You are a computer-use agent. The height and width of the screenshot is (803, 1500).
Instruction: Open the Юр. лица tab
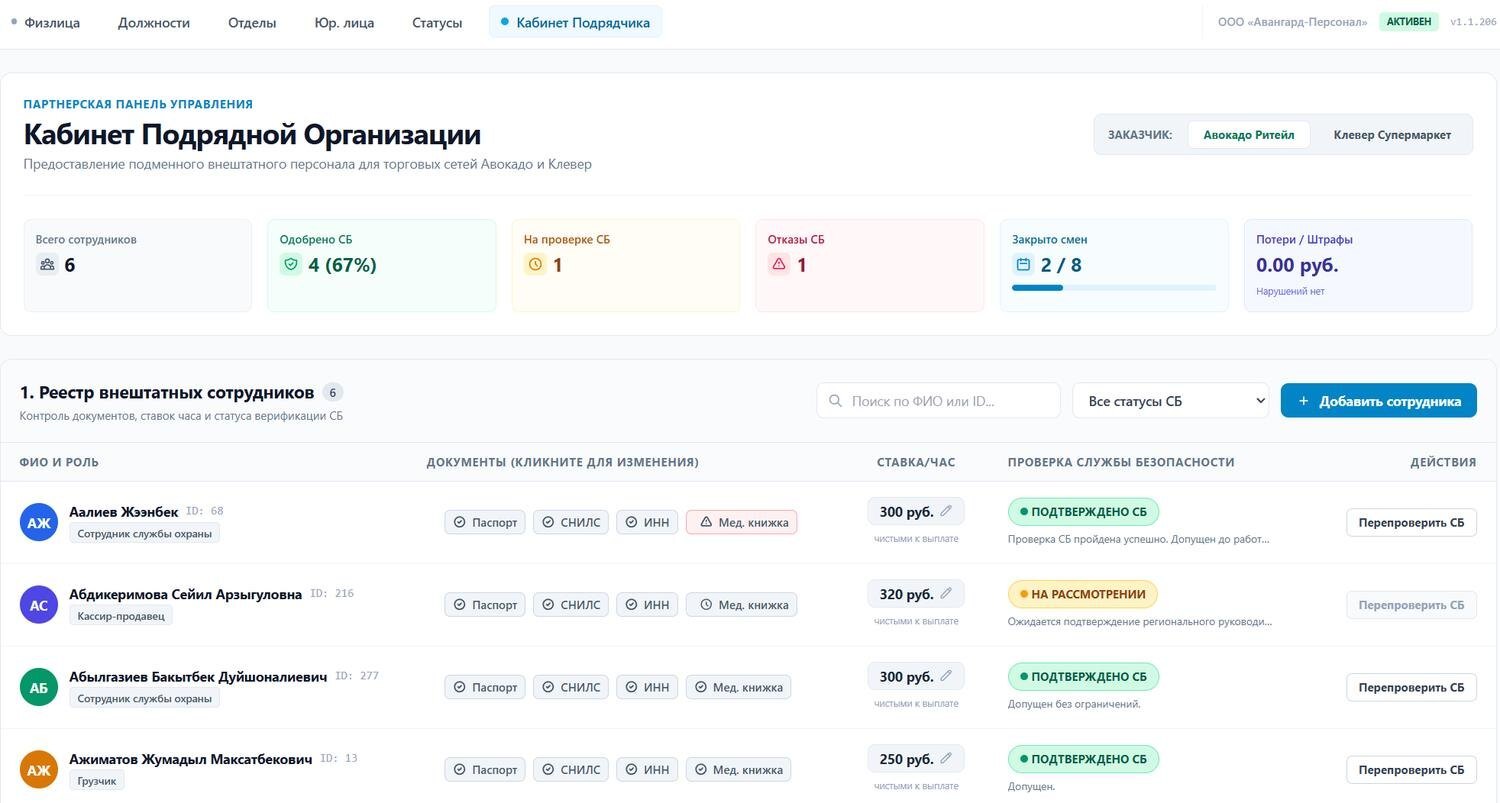tap(344, 22)
